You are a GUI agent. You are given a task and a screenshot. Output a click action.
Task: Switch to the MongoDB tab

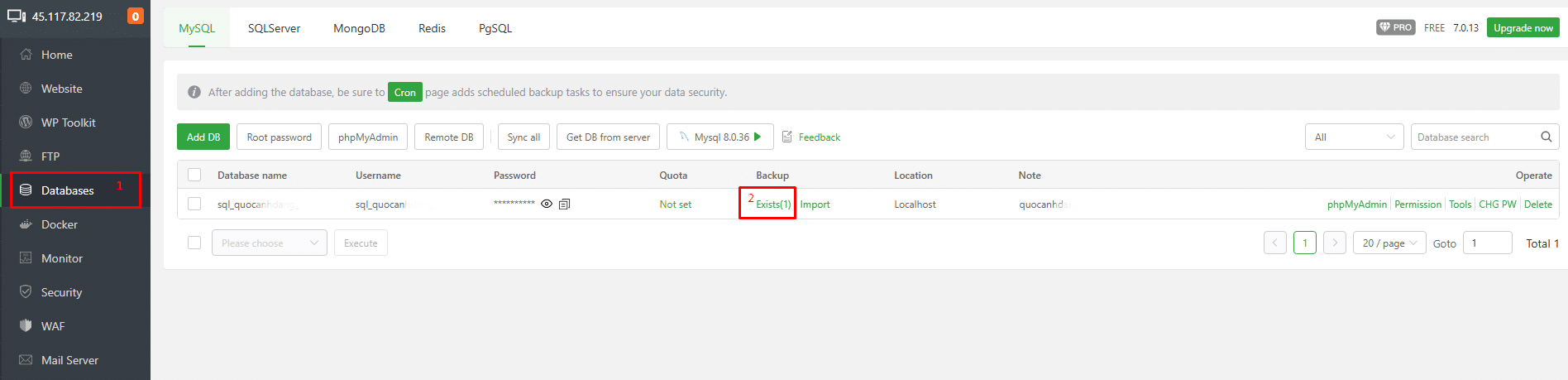(x=359, y=28)
